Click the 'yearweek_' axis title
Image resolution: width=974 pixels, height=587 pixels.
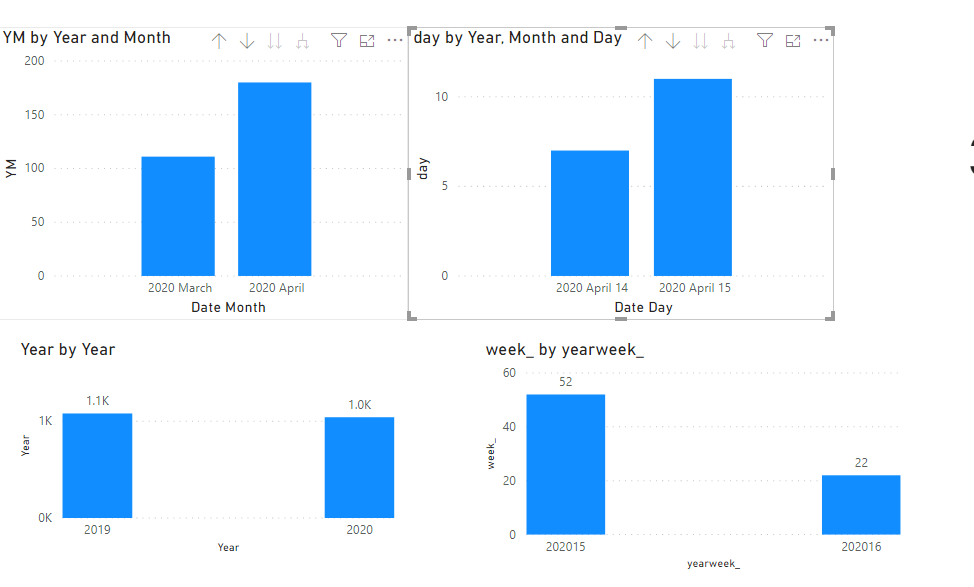pyautogui.click(x=713, y=563)
